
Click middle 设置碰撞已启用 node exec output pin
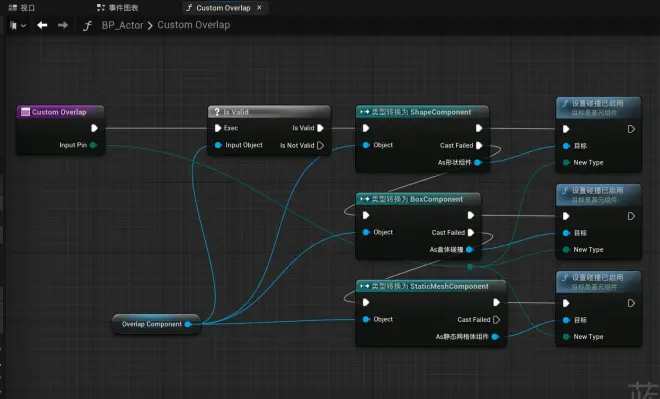[x=631, y=216]
